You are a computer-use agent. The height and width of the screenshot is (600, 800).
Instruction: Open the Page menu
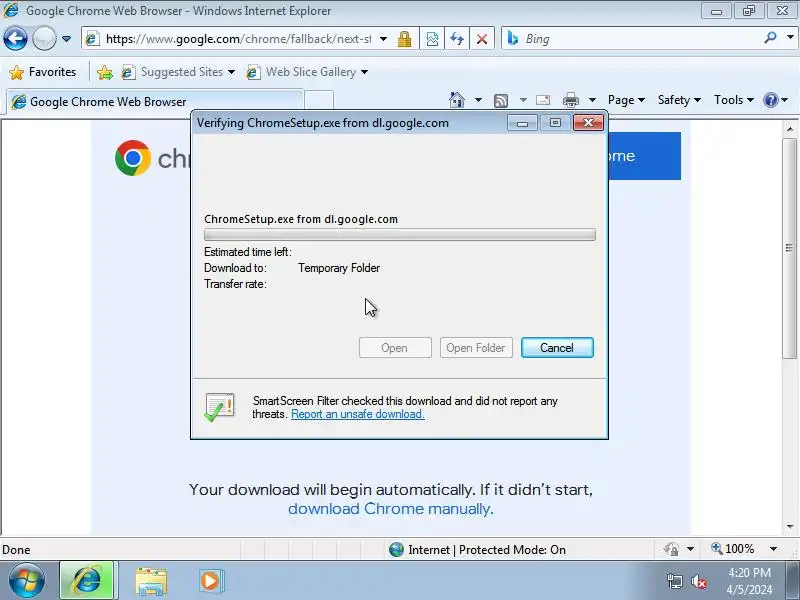coord(626,100)
